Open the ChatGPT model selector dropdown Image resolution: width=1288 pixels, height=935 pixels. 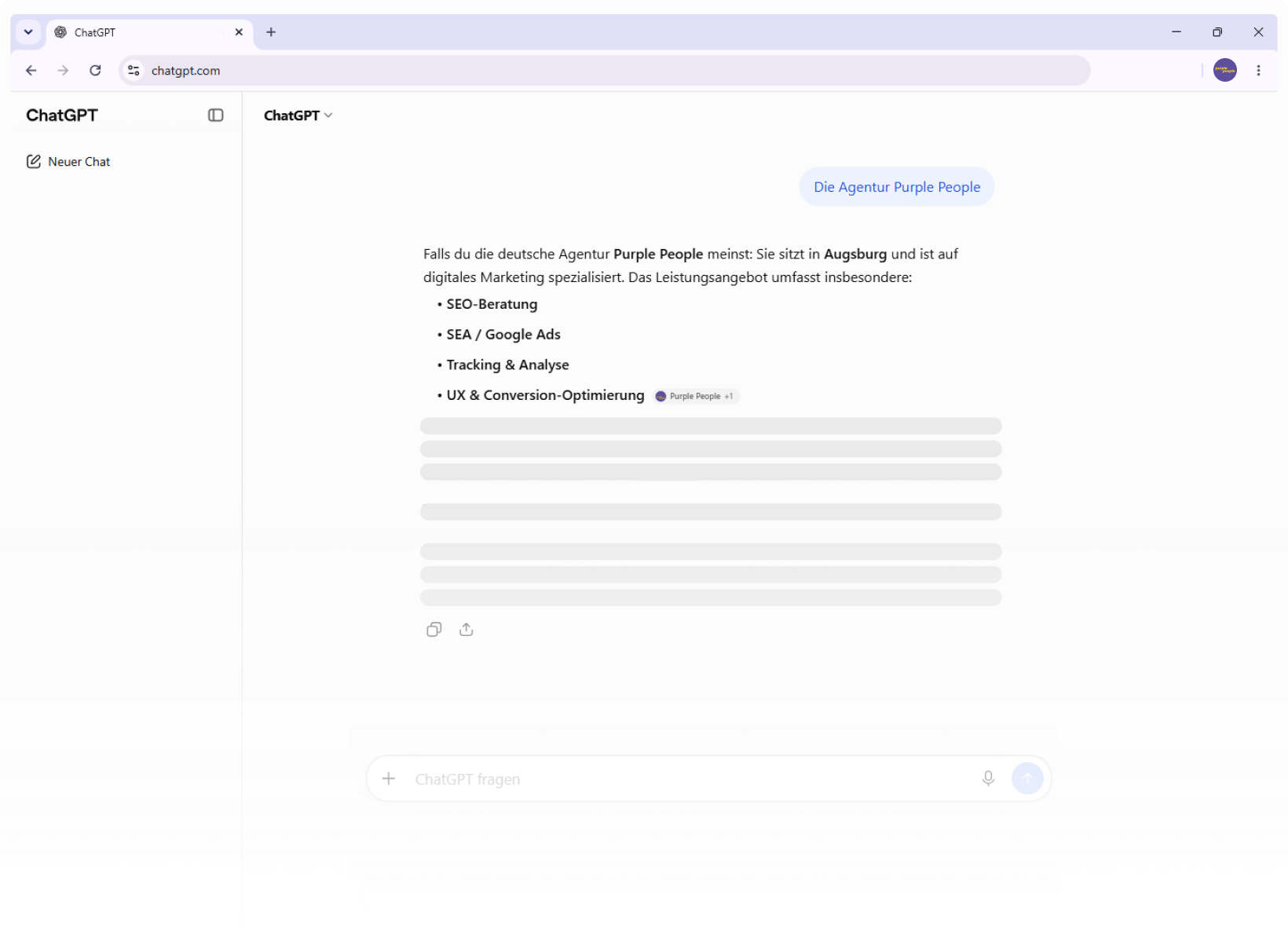298,115
